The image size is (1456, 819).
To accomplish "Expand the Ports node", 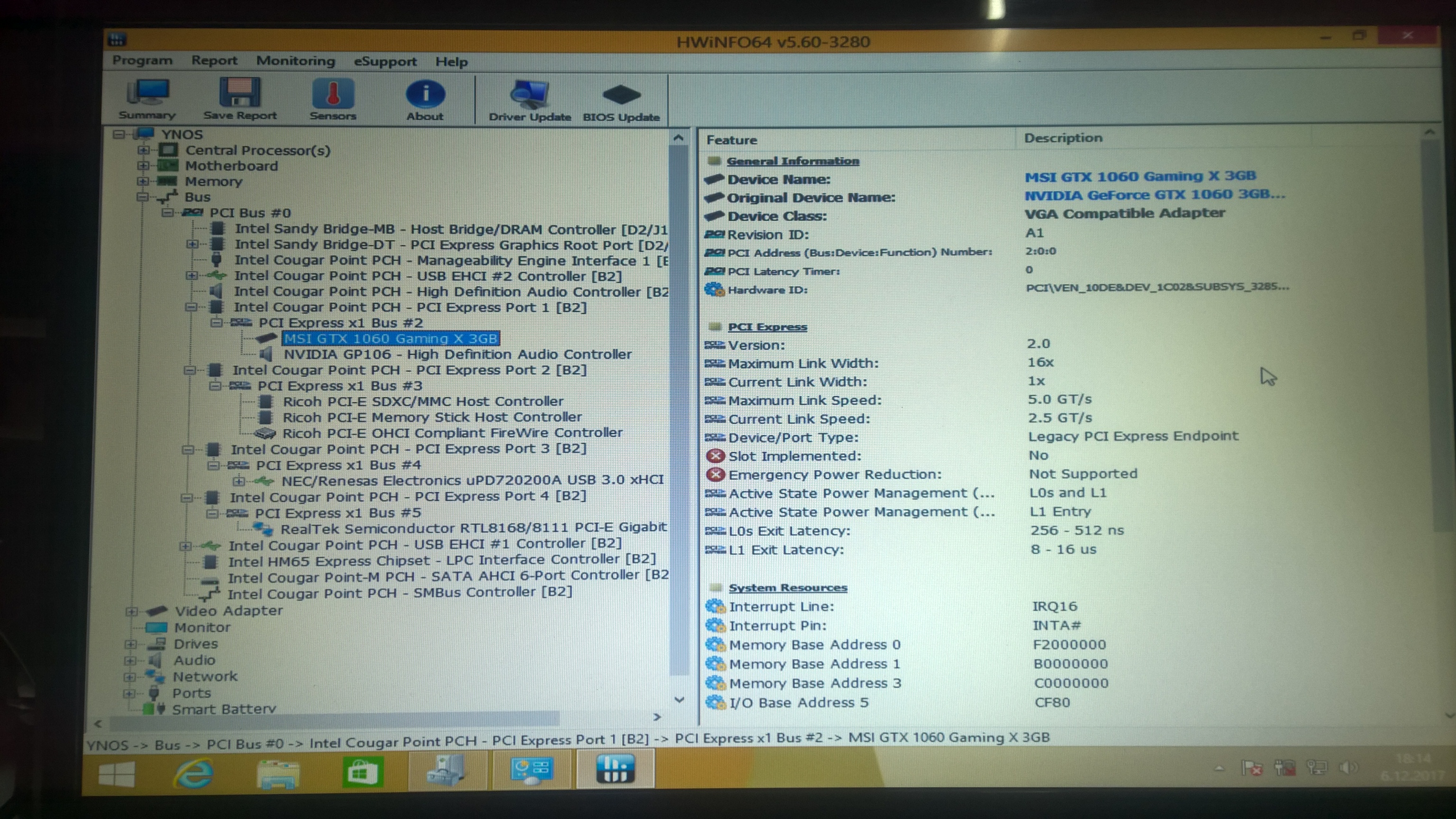I will coord(129,693).
